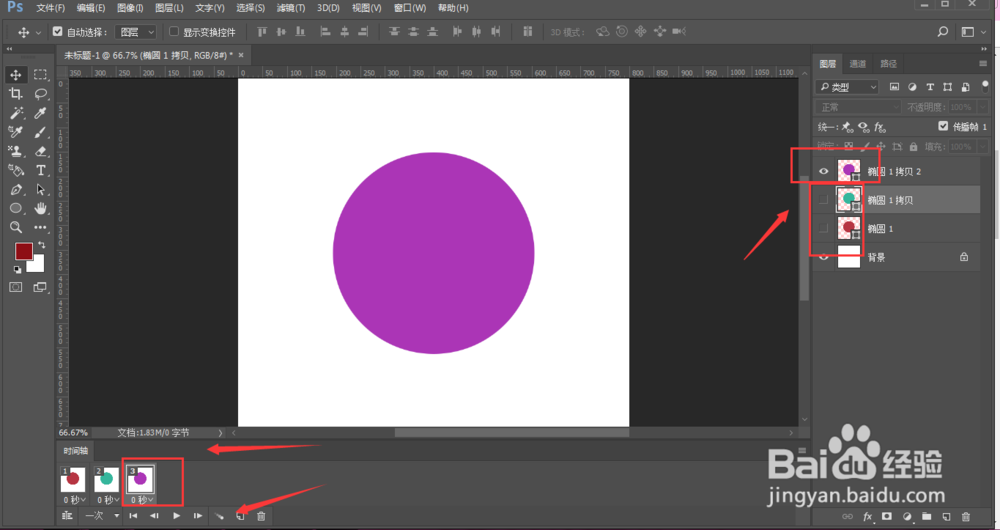Play the frame animation
This screenshot has height=530, width=1000.
click(x=177, y=516)
